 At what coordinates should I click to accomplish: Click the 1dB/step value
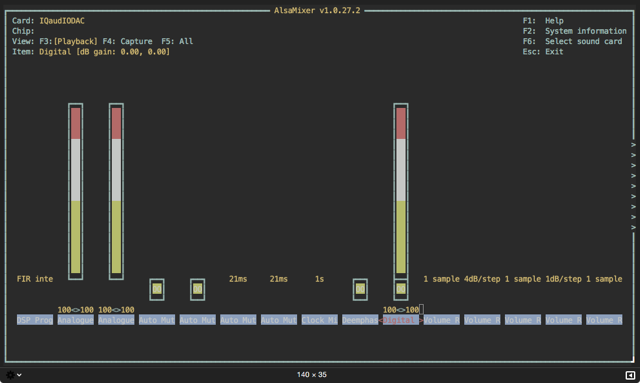563,279
